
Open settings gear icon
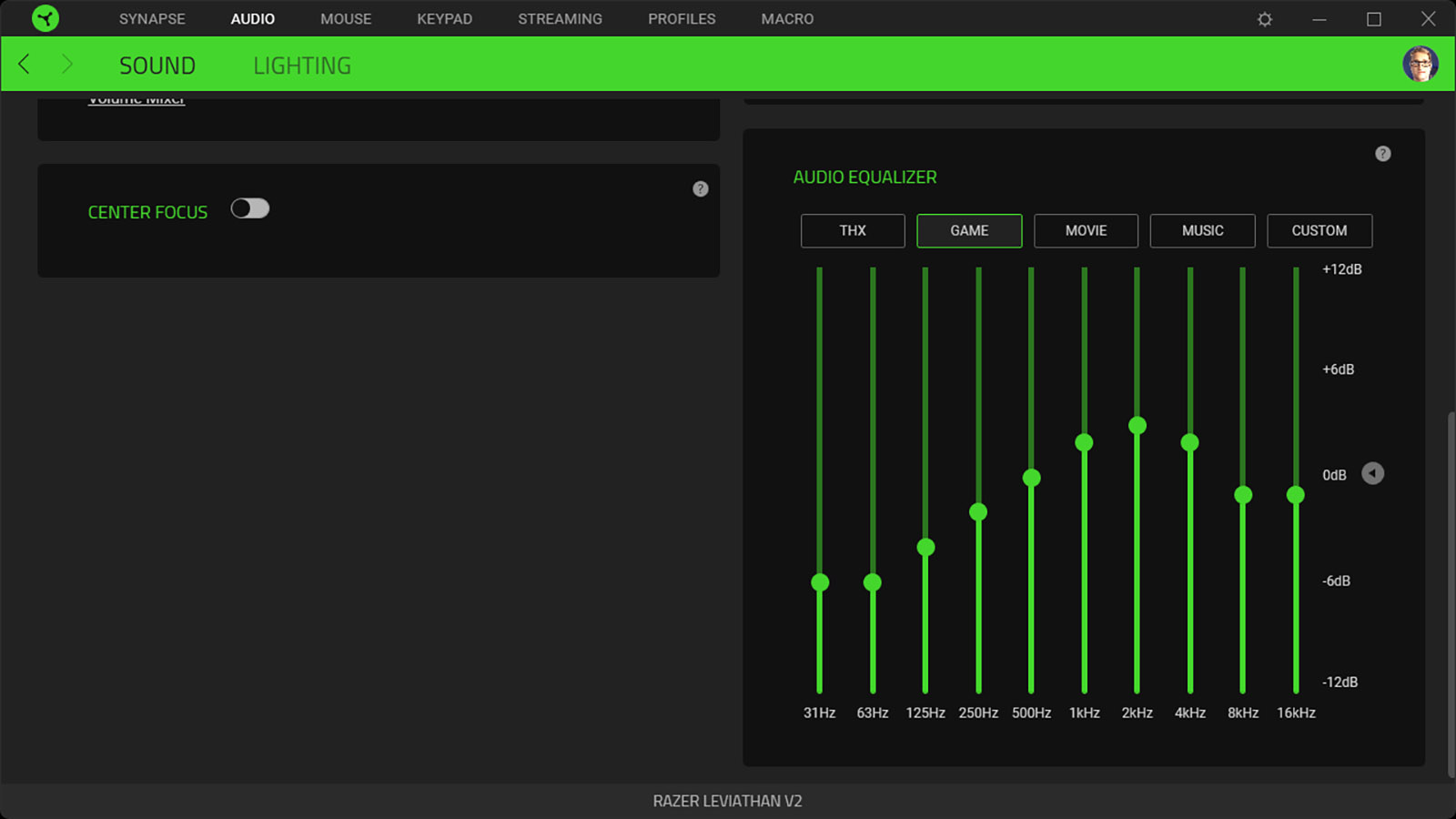(1265, 19)
